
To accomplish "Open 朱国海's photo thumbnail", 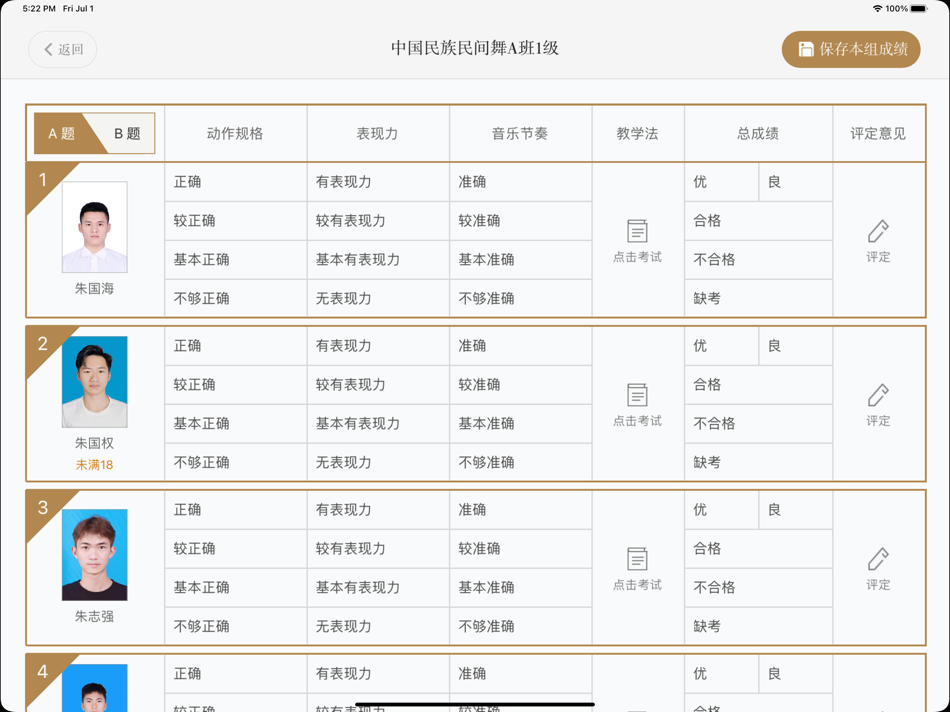I will tap(95, 227).
